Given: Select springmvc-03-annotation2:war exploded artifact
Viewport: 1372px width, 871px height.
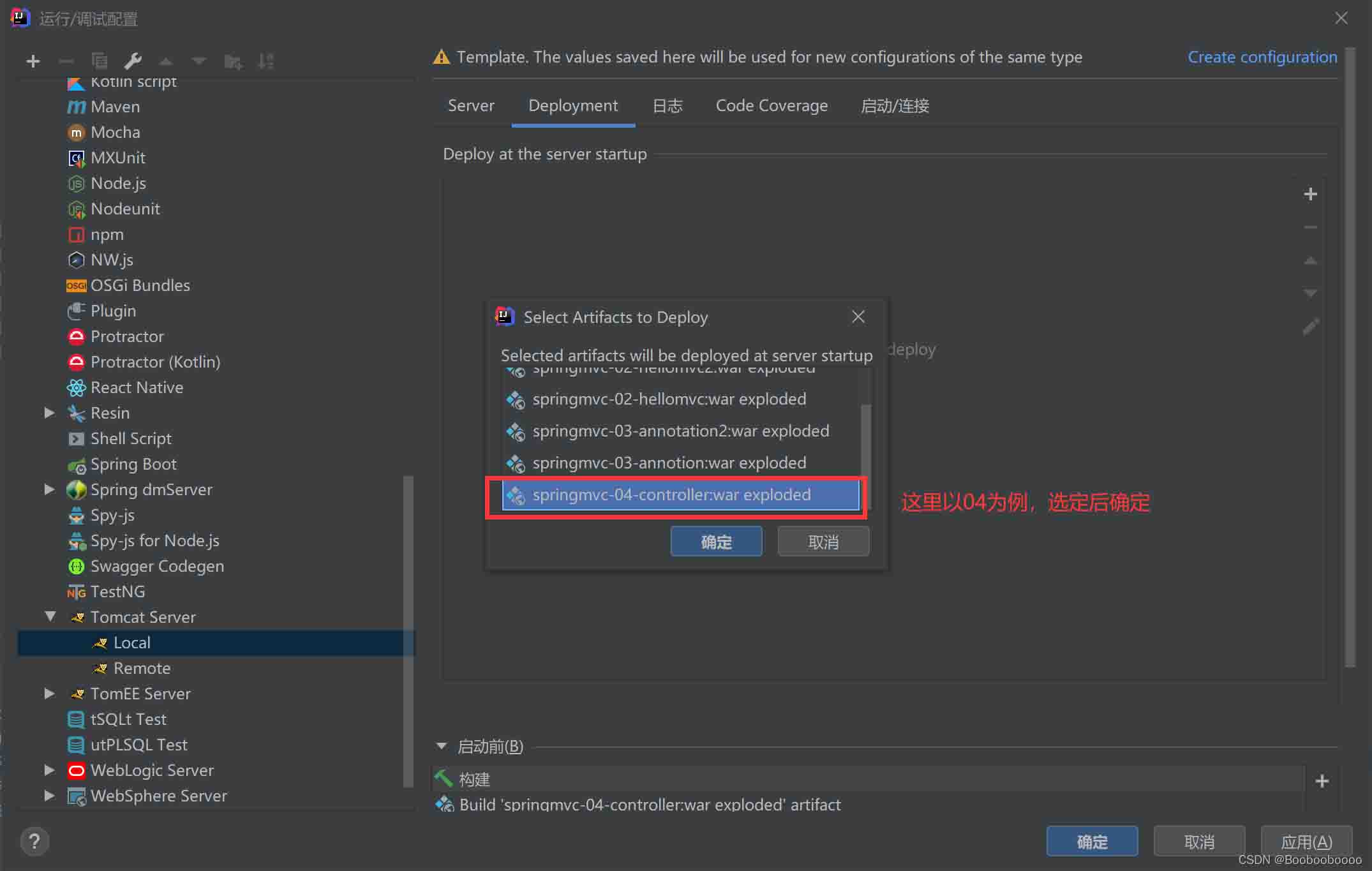Looking at the screenshot, I should [x=681, y=431].
